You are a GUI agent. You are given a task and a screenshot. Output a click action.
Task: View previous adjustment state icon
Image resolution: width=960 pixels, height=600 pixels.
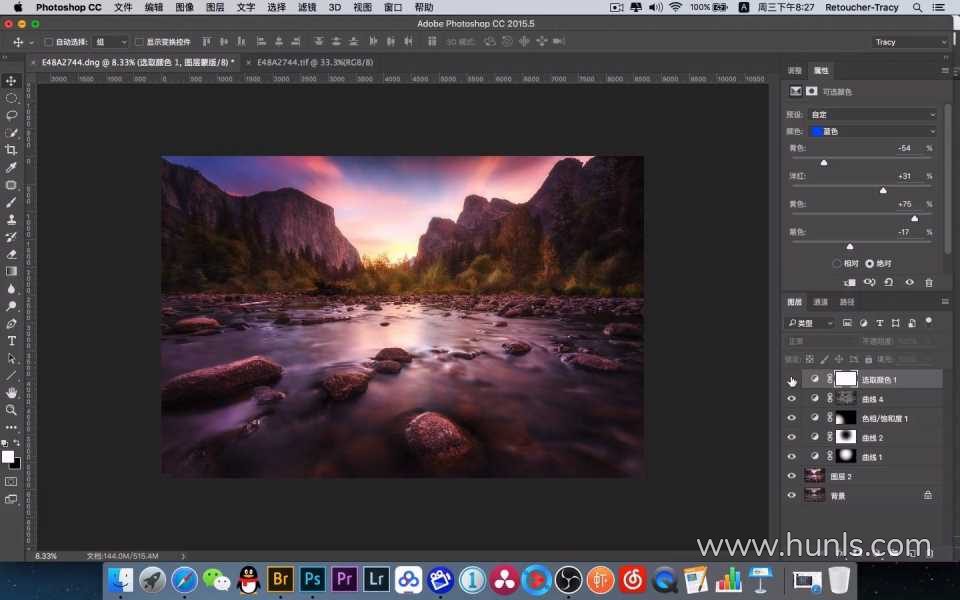point(869,282)
